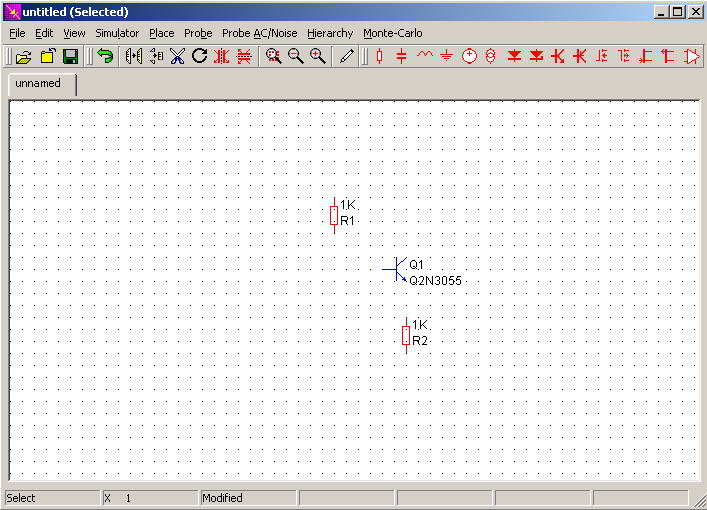Open the Monte-Carlo menu
This screenshot has height=510, width=707.
click(x=393, y=33)
